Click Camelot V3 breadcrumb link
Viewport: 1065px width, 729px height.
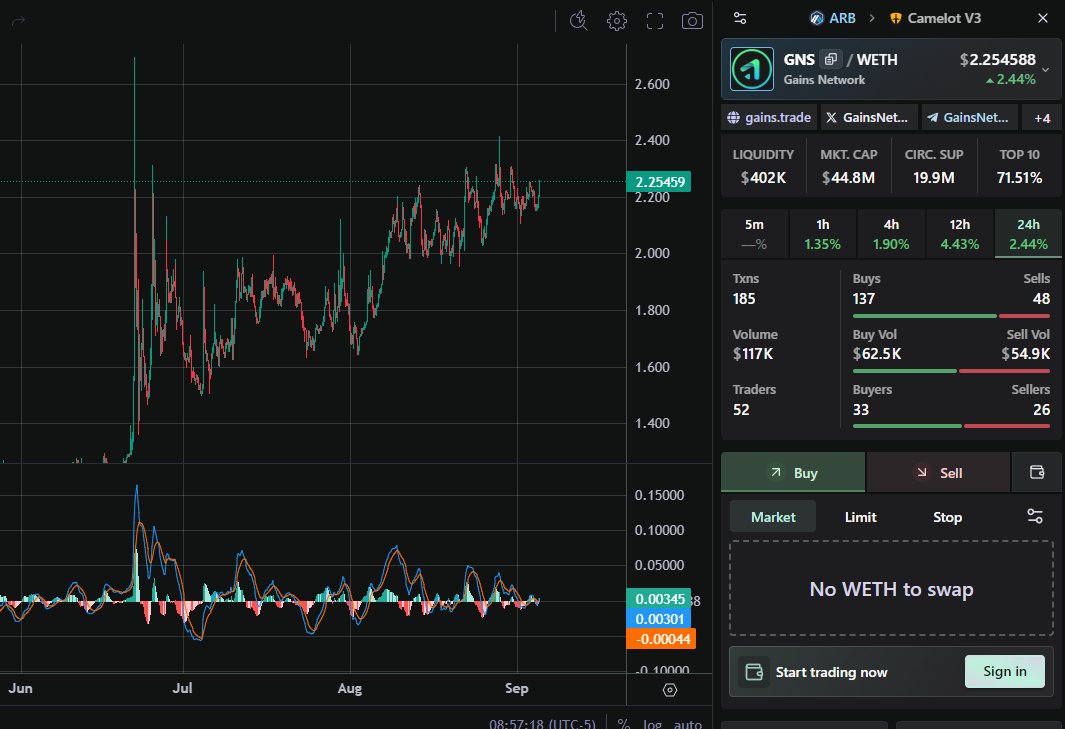(944, 18)
